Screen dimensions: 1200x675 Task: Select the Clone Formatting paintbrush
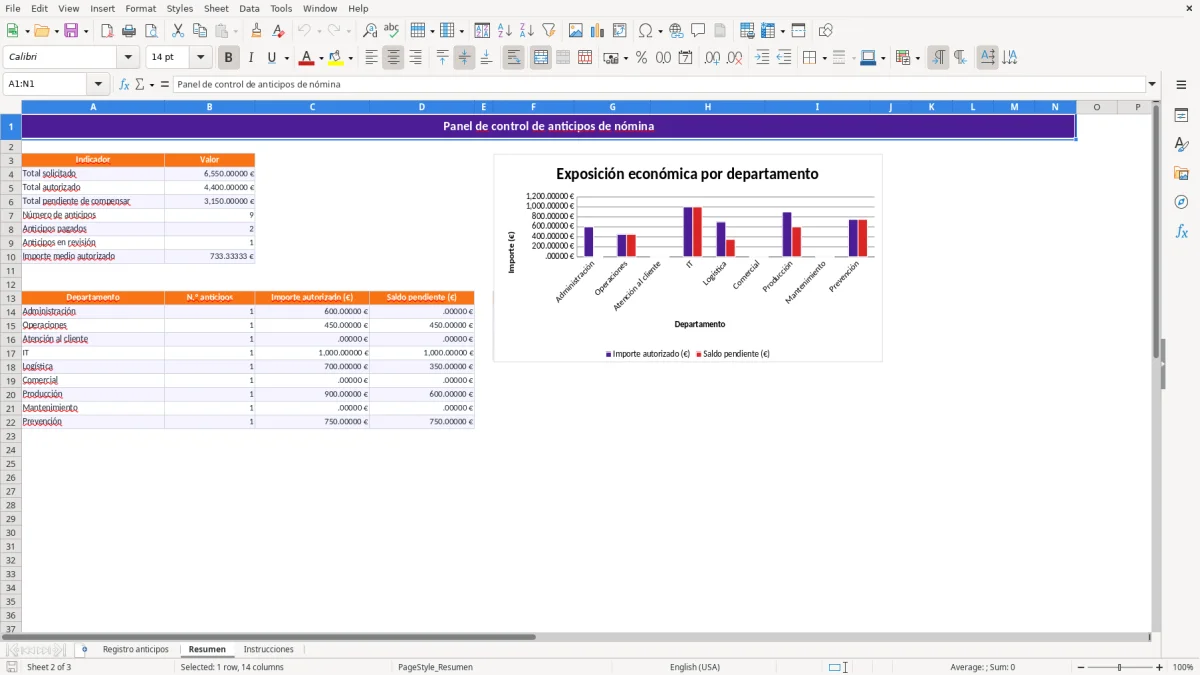tap(256, 31)
